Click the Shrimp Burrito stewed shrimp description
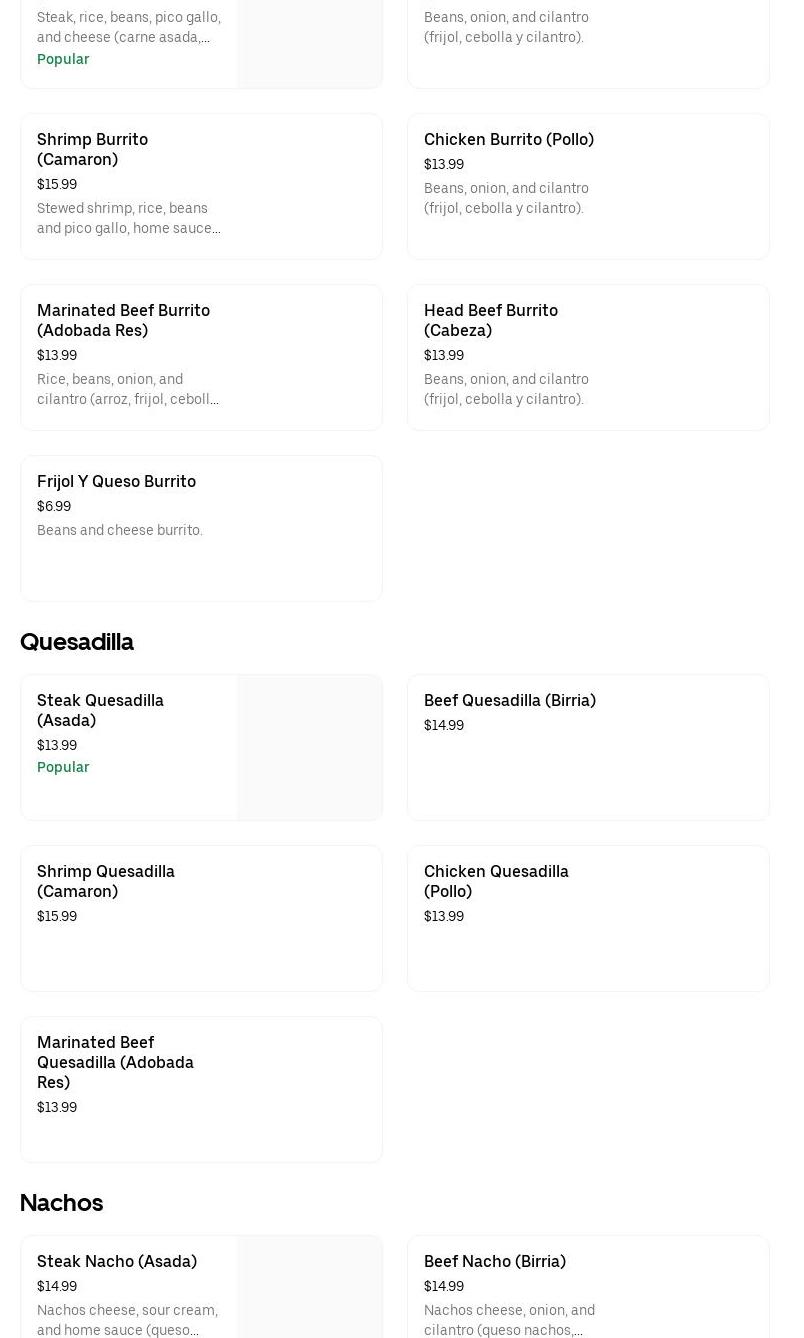 pyautogui.click(x=128, y=218)
